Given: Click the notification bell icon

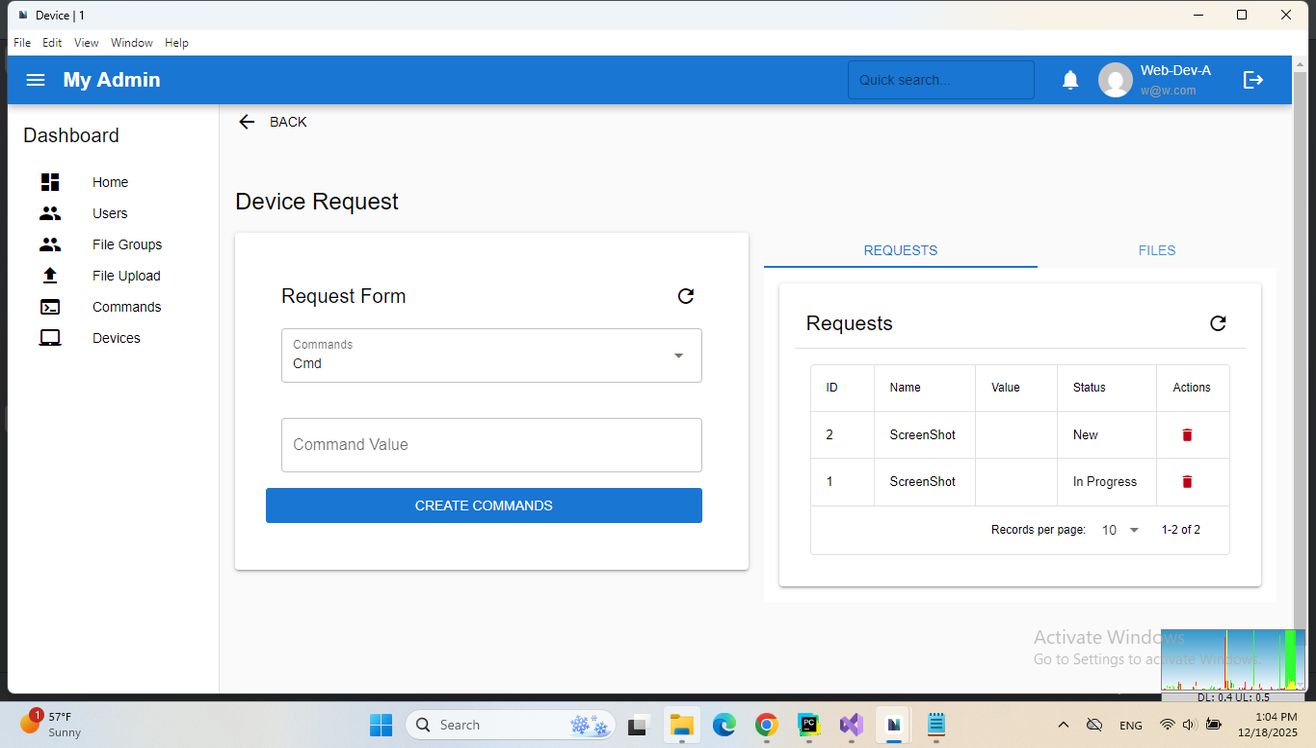Looking at the screenshot, I should [1070, 80].
